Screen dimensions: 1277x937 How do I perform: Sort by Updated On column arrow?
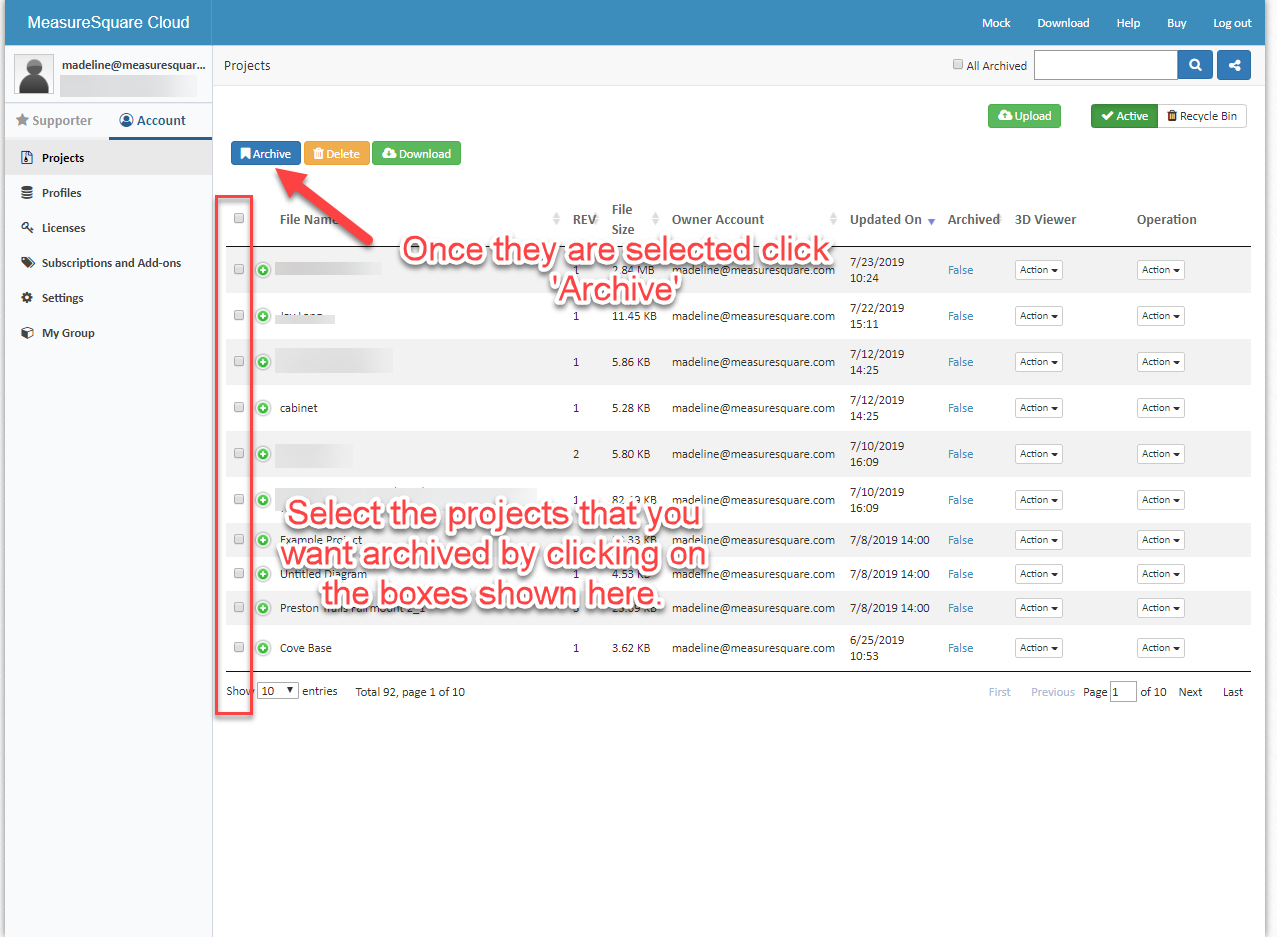pyautogui.click(x=932, y=221)
